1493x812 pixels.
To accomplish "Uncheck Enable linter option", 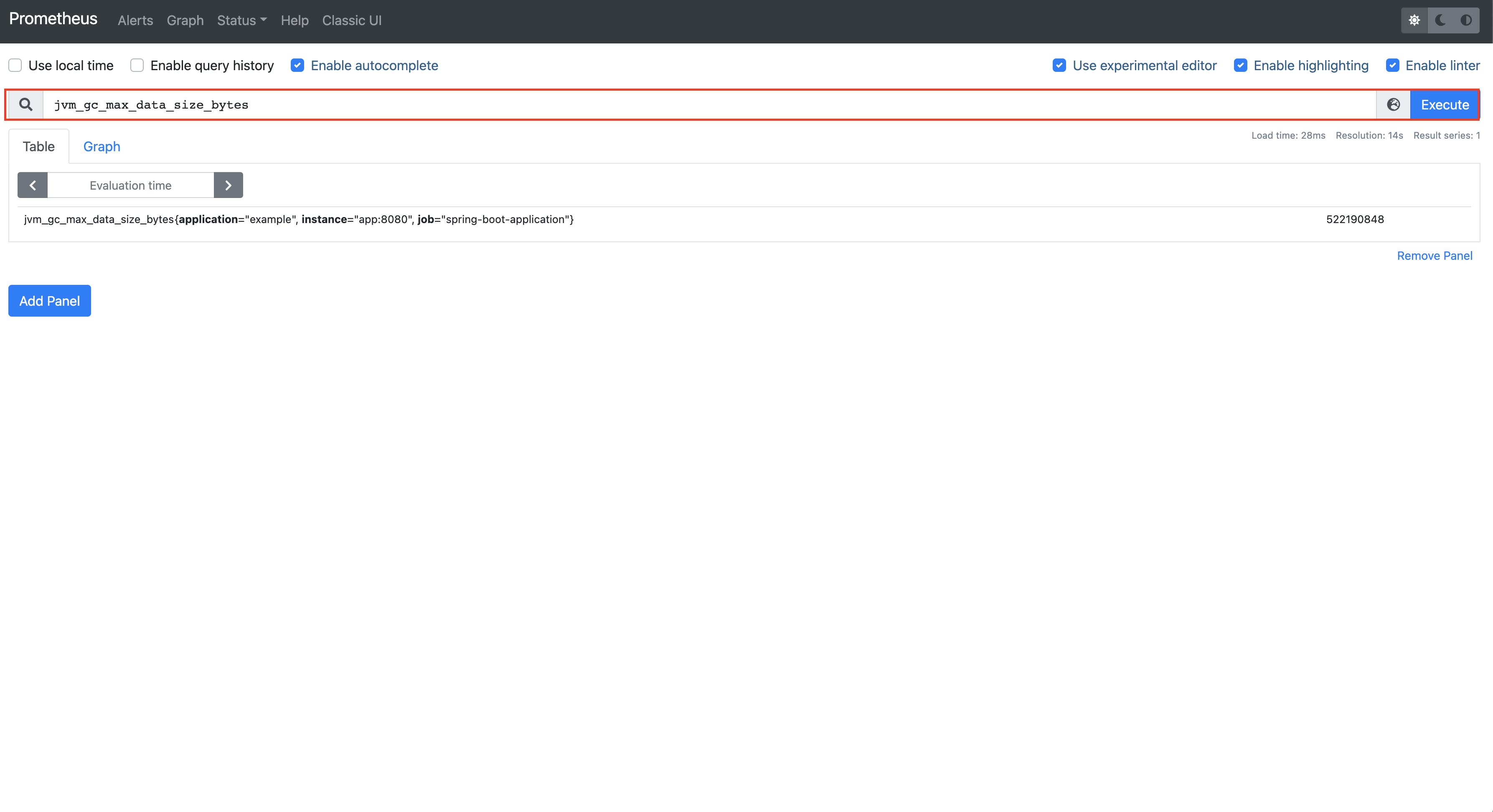I will tap(1392, 66).
